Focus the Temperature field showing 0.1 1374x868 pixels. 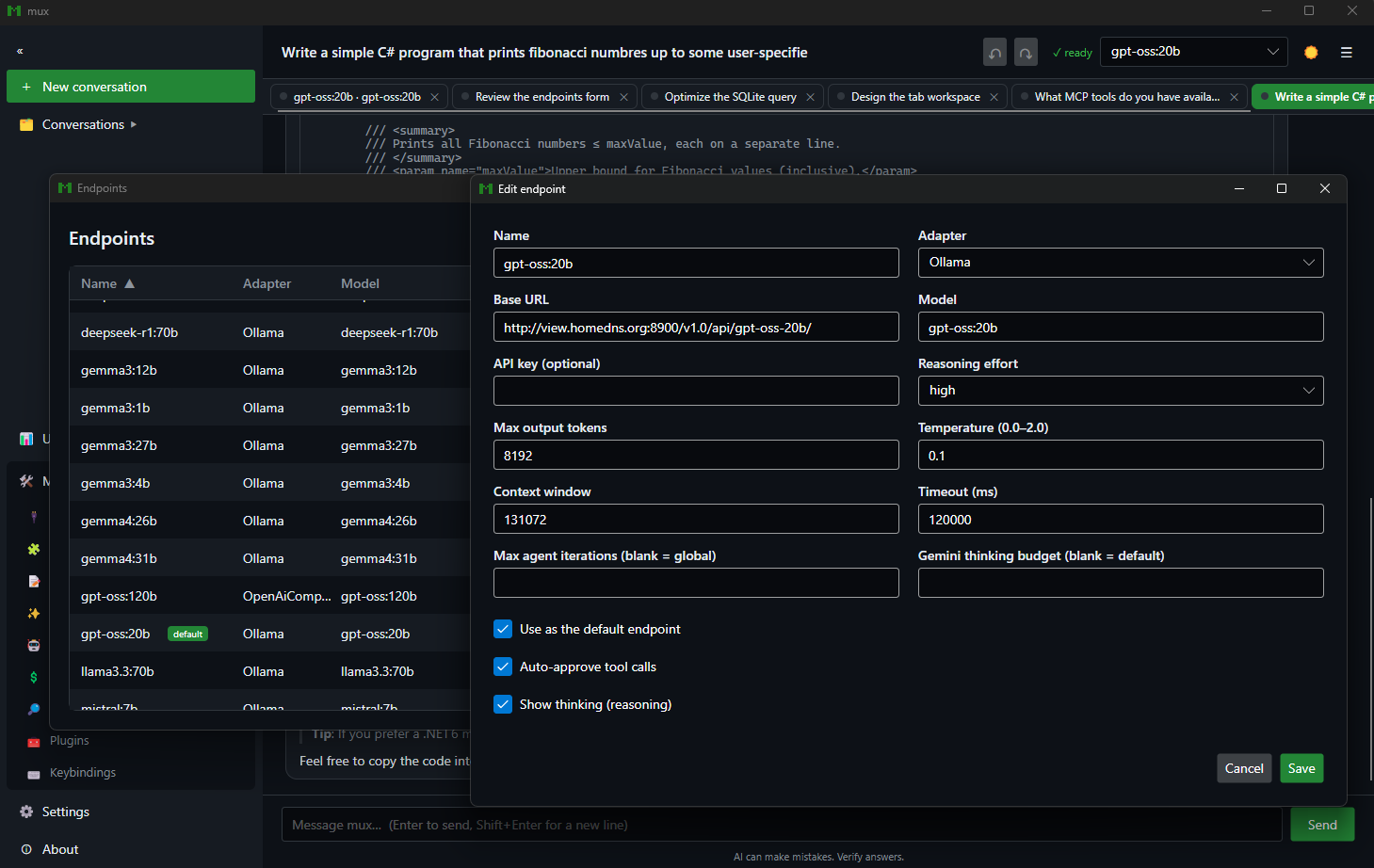(x=1121, y=455)
